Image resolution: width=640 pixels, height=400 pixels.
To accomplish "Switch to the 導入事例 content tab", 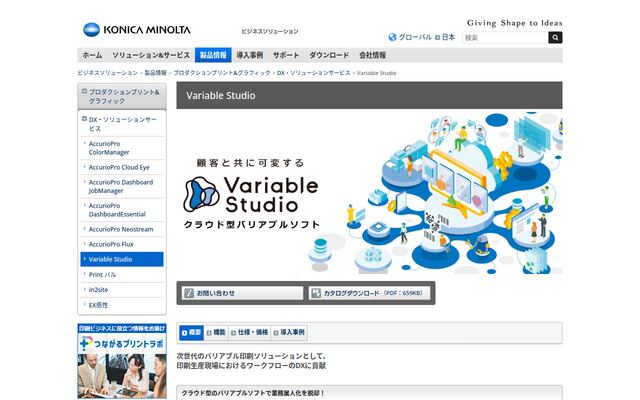I will click(x=289, y=333).
